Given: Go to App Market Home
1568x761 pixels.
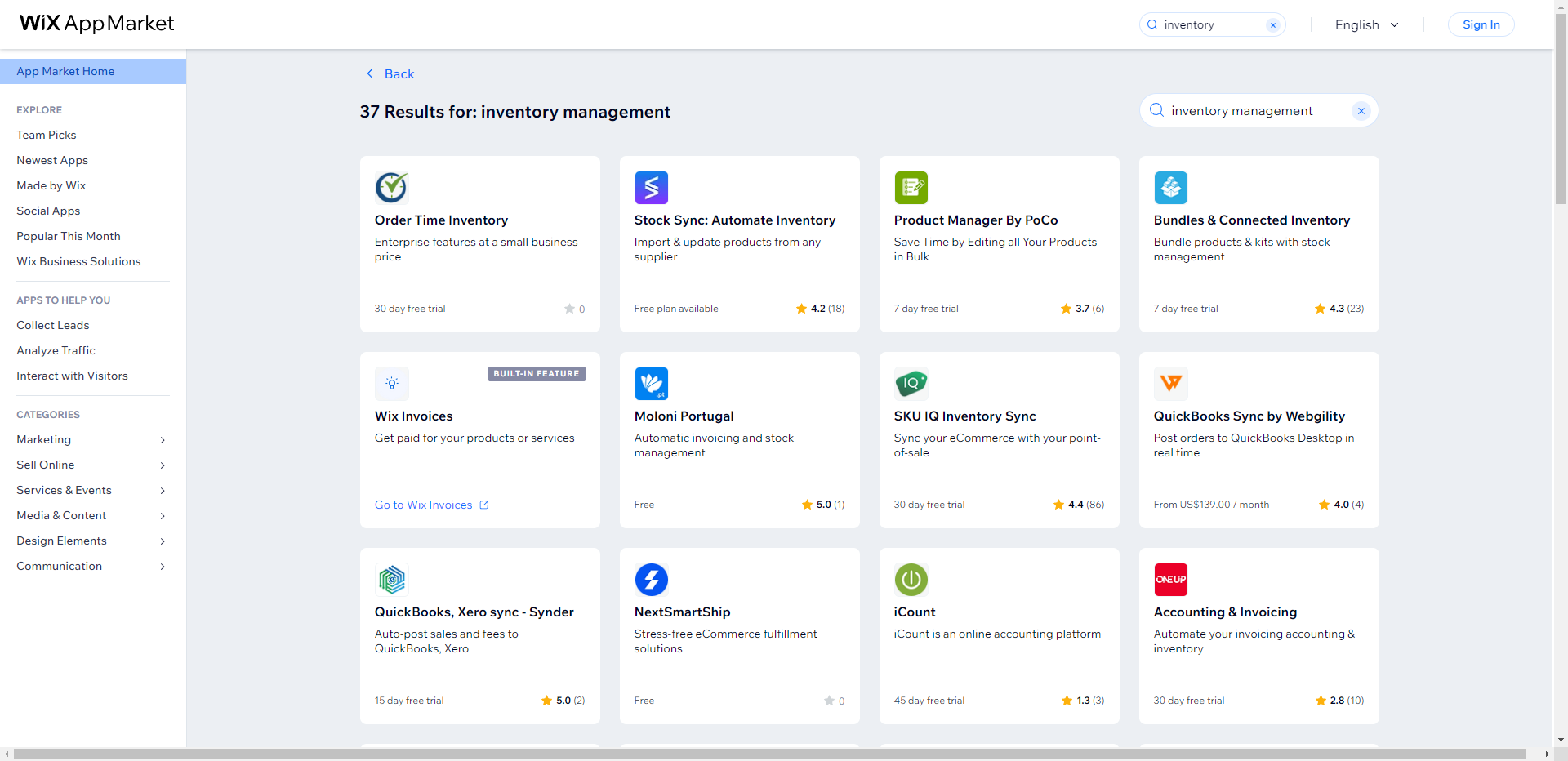Looking at the screenshot, I should pos(93,71).
